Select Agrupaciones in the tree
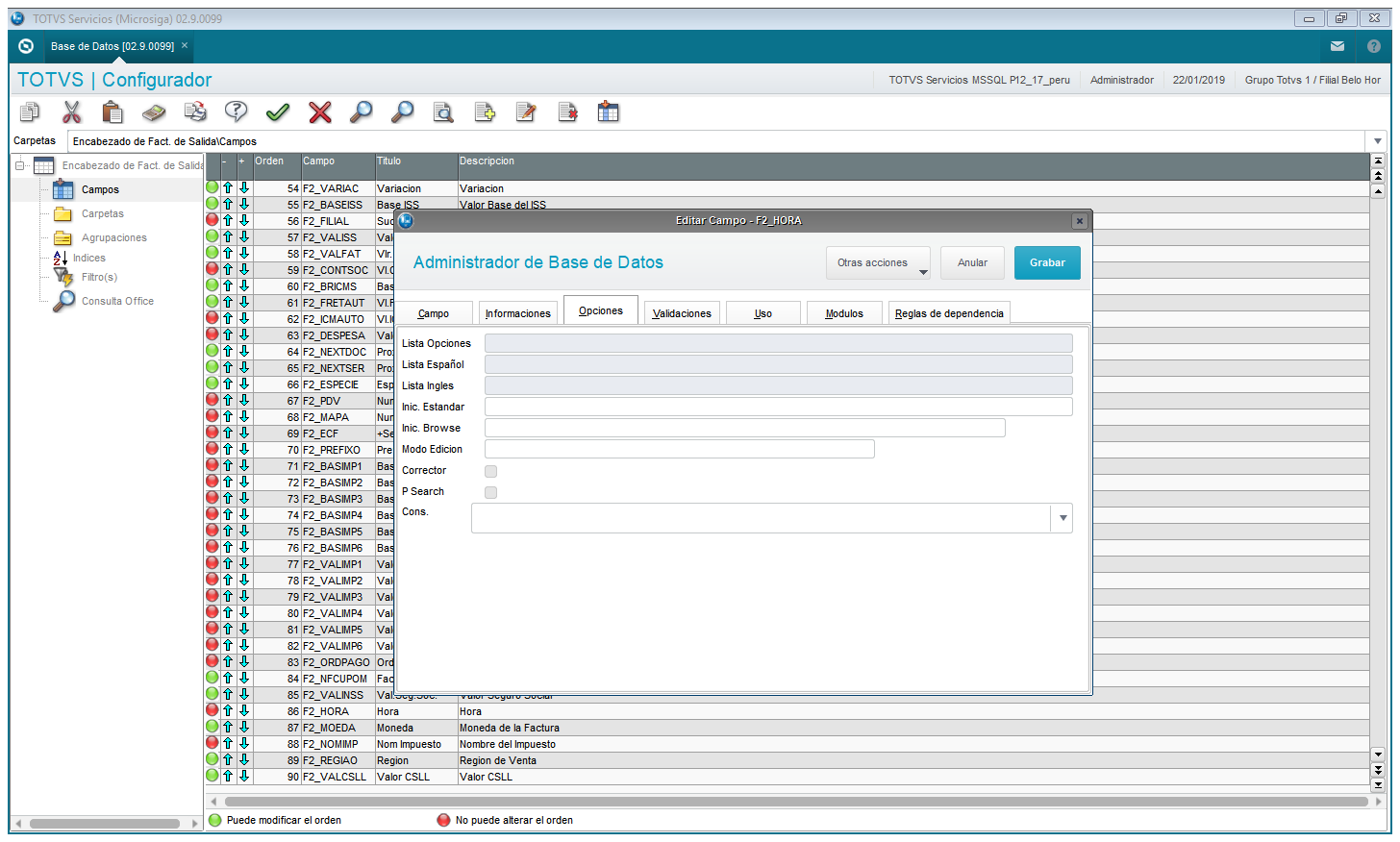The image size is (1400, 842). [114, 237]
